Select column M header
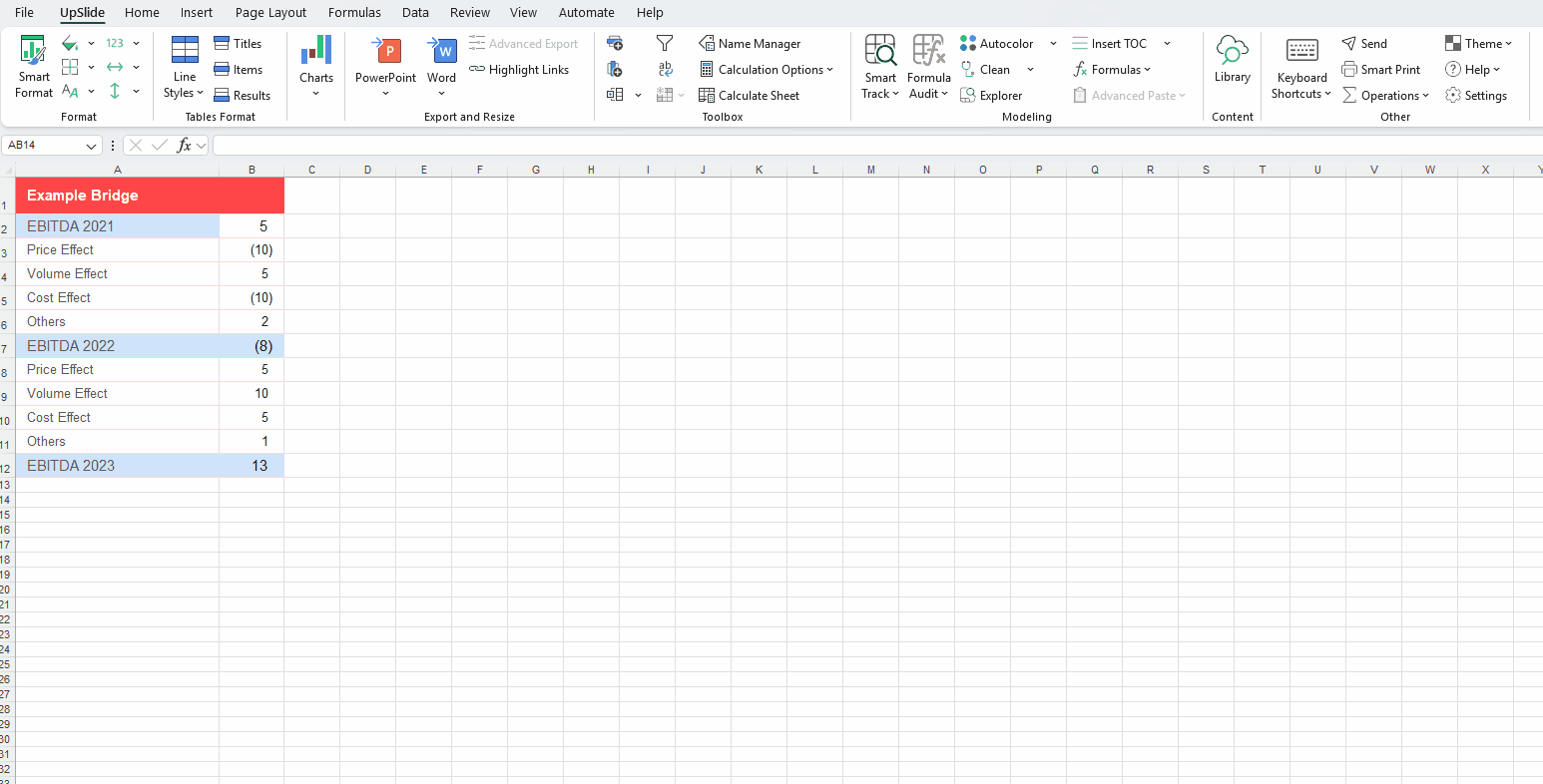This screenshot has height=784, width=1543. pyautogui.click(x=871, y=170)
